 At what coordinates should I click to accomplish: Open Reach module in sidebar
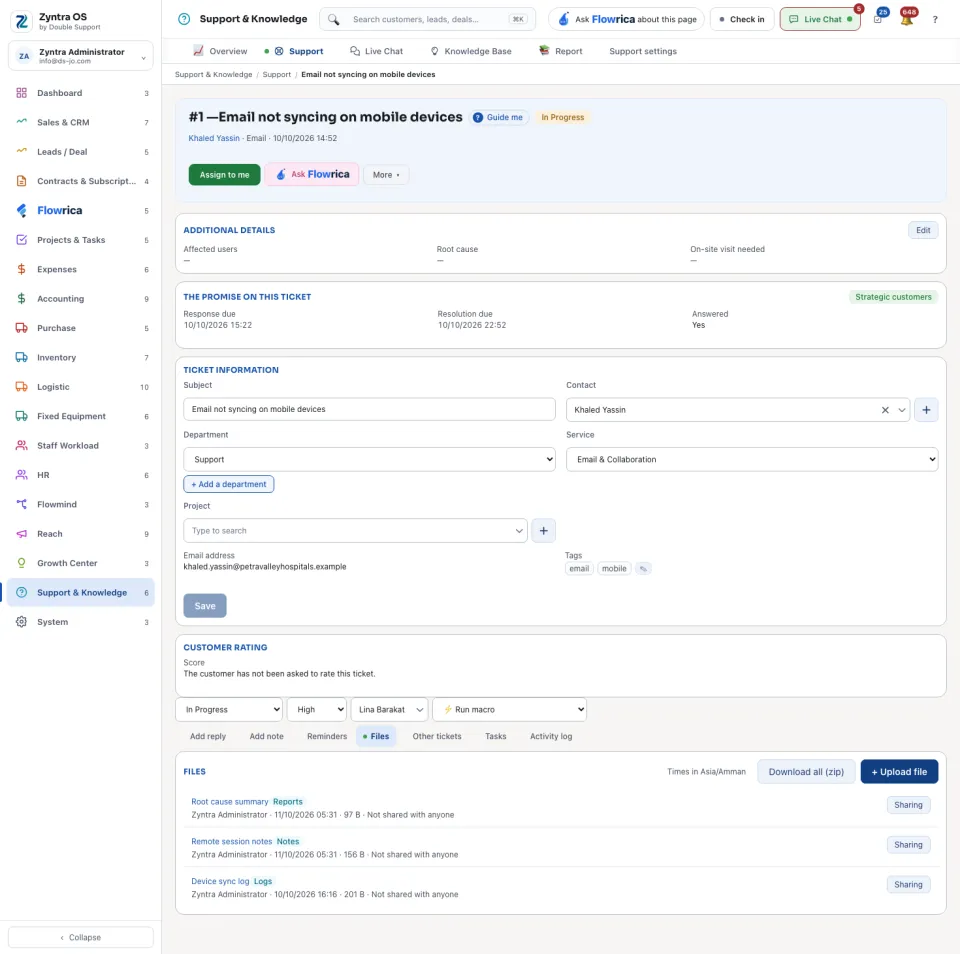(x=81, y=534)
